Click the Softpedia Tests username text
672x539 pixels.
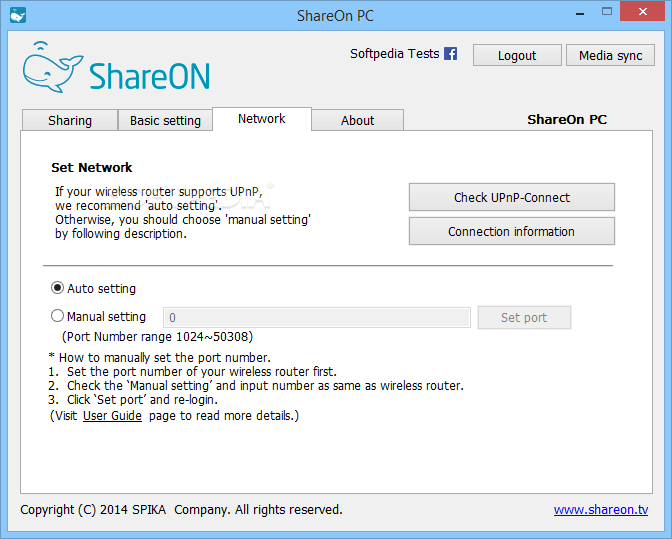[x=395, y=54]
